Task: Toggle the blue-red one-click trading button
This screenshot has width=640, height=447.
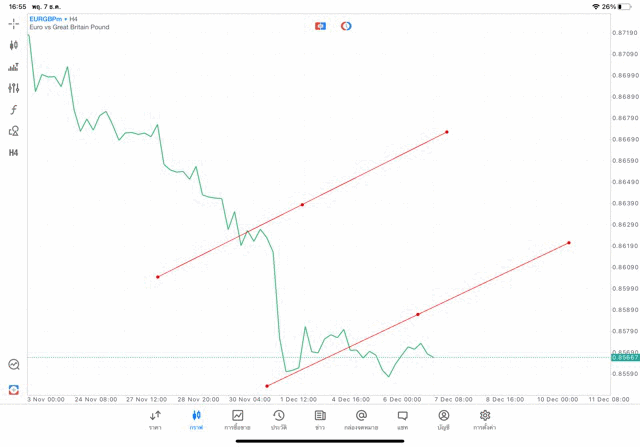Action: [320, 25]
